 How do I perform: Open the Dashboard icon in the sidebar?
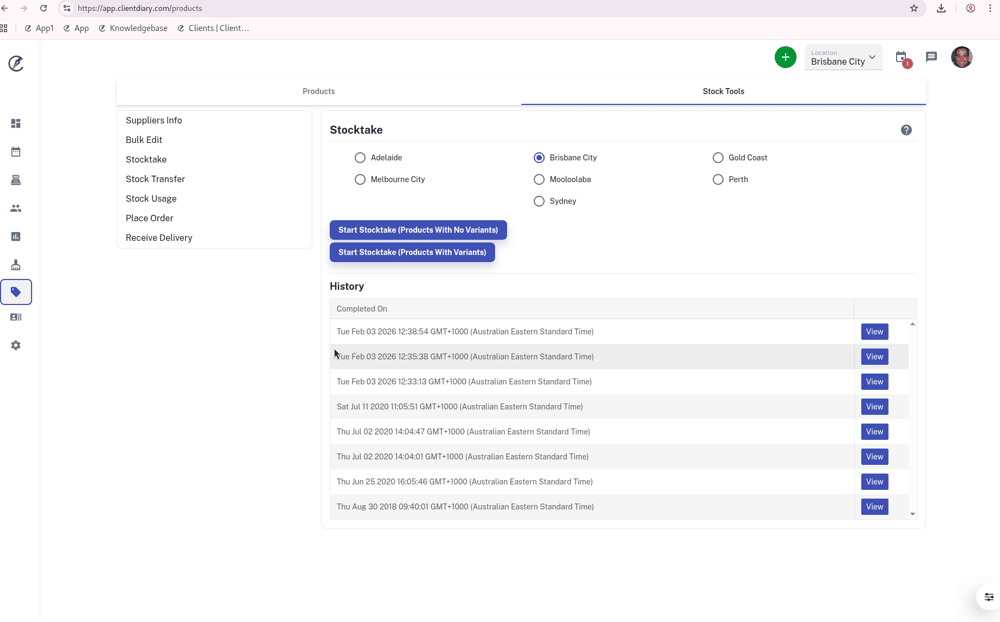tap(16, 124)
